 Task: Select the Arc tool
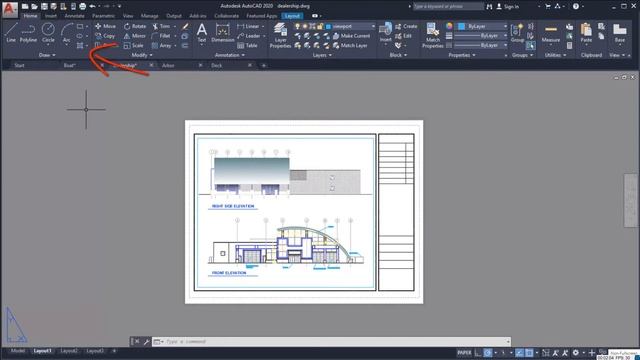click(67, 33)
